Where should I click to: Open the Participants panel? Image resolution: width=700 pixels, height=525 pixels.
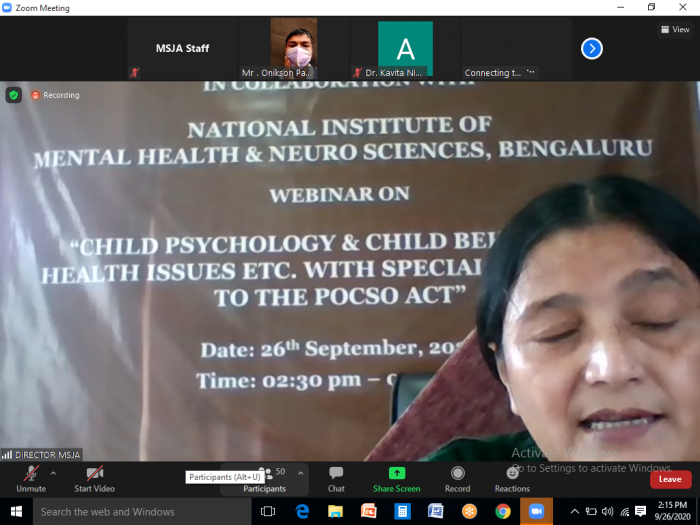[264, 480]
